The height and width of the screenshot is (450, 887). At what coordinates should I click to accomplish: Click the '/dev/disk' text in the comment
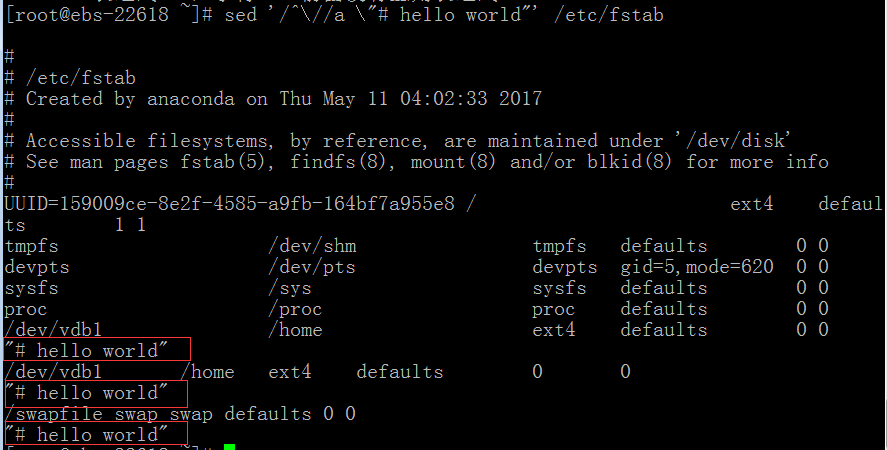click(x=733, y=140)
